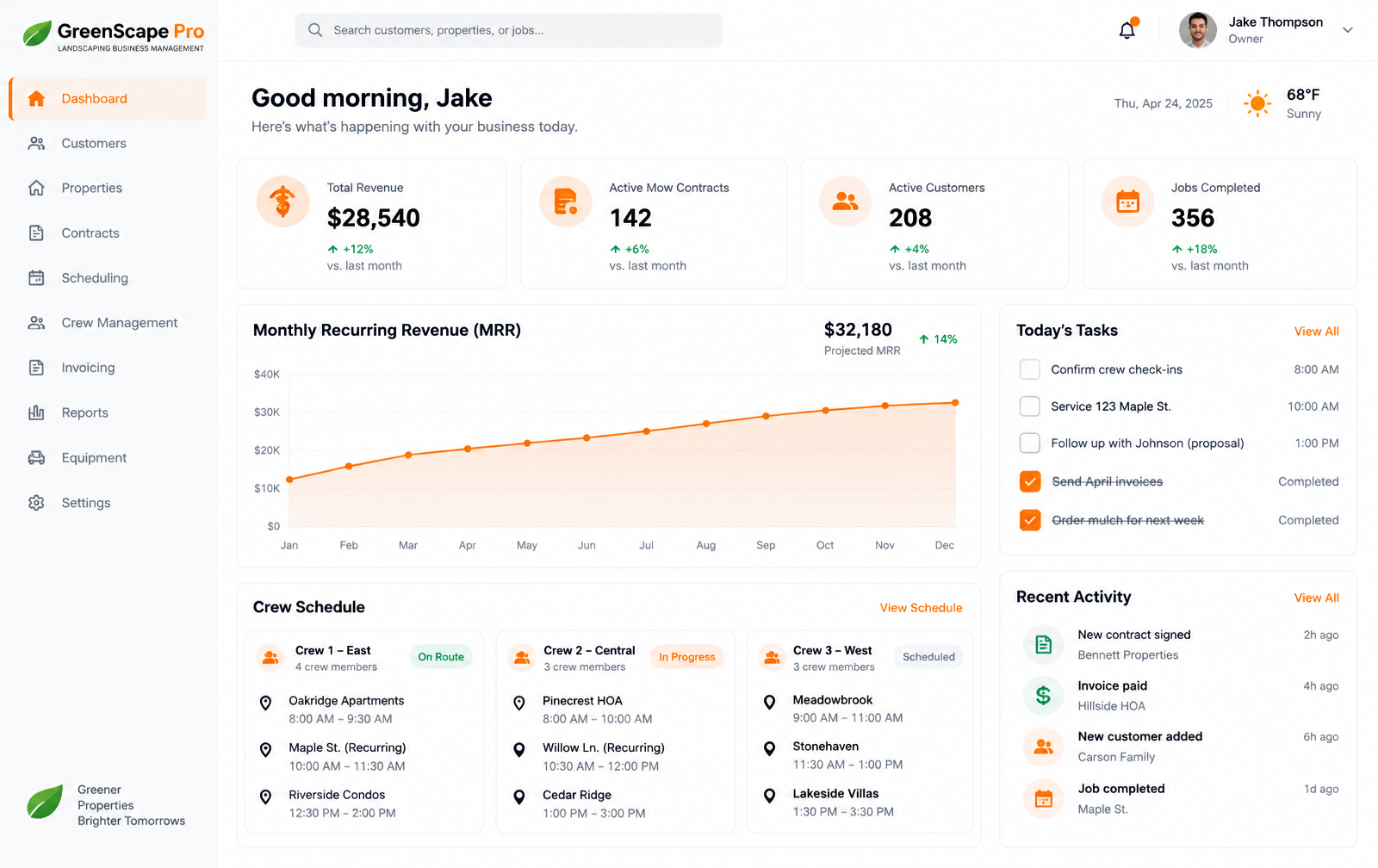Click the GreenScape Pro logo
The height and width of the screenshot is (868, 1378).
(113, 35)
